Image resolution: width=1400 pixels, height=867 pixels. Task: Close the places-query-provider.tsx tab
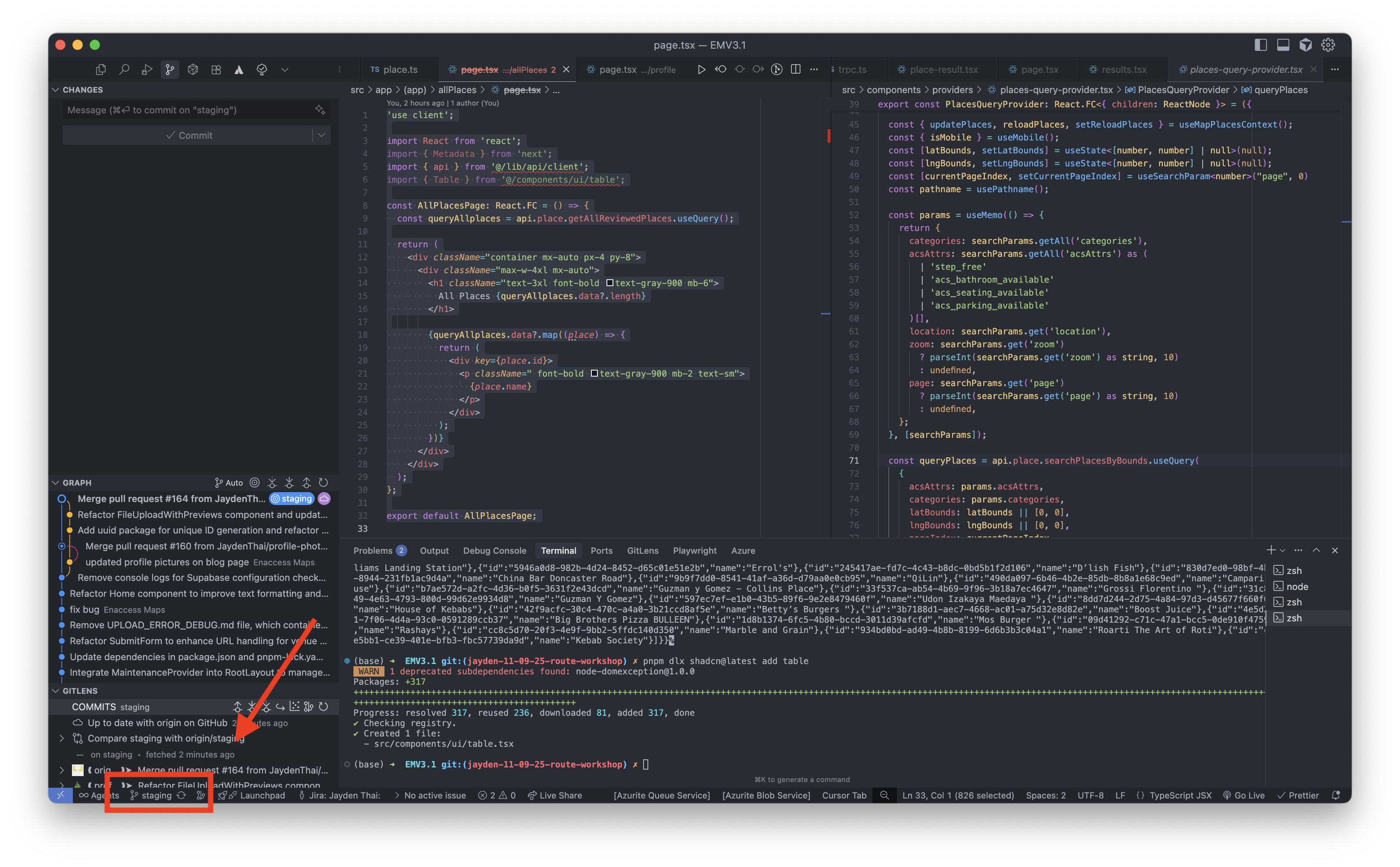1313,69
